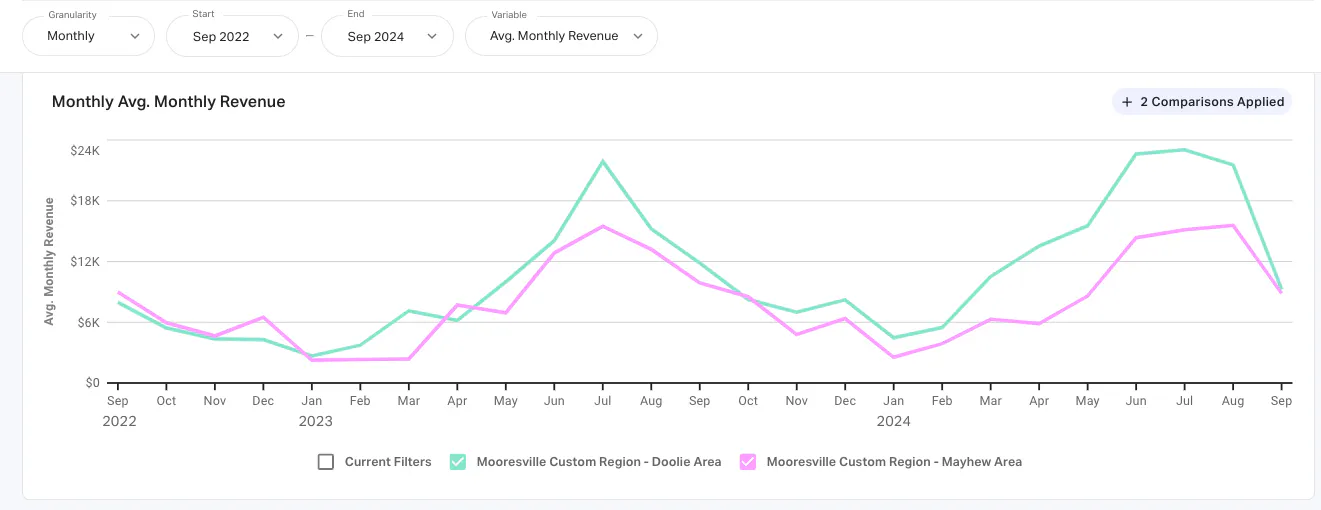This screenshot has height=510, width=1321.
Task: Uncheck the Mayhew Area legend checkbox
Action: [x=748, y=462]
